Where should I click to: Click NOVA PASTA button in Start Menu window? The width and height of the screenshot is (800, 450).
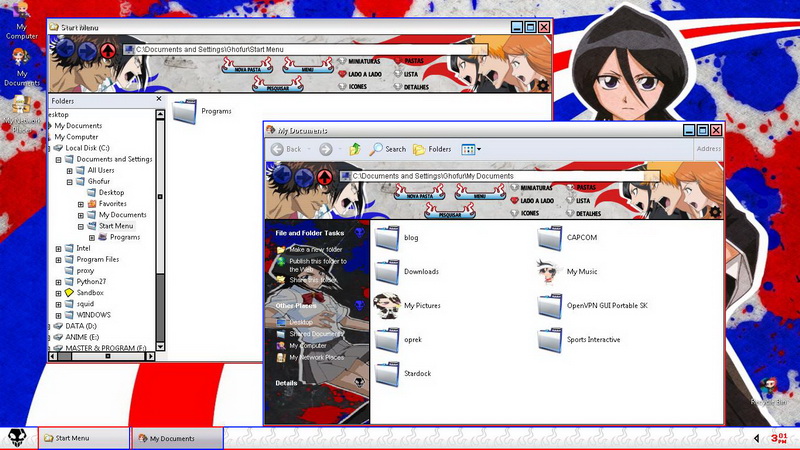(x=247, y=66)
